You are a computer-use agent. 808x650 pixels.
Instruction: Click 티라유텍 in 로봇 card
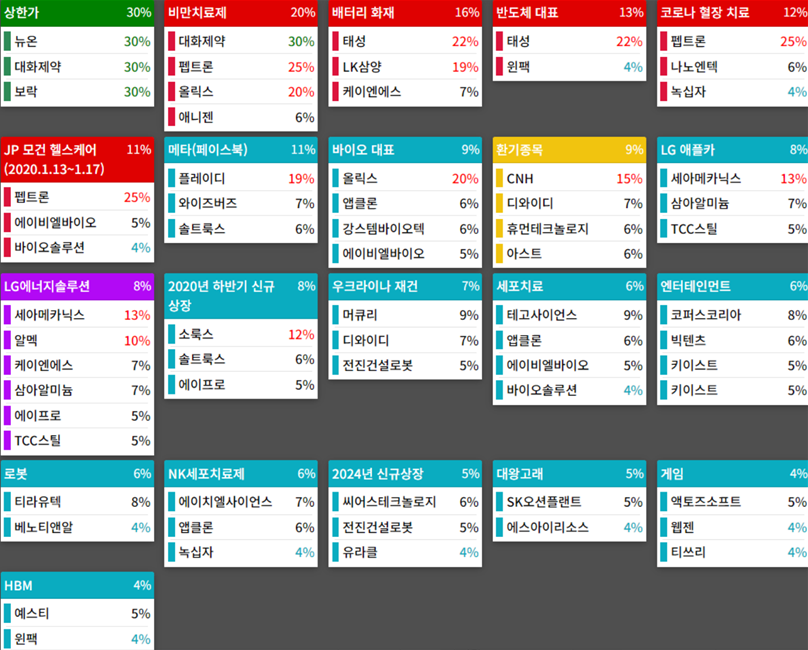coord(77,502)
